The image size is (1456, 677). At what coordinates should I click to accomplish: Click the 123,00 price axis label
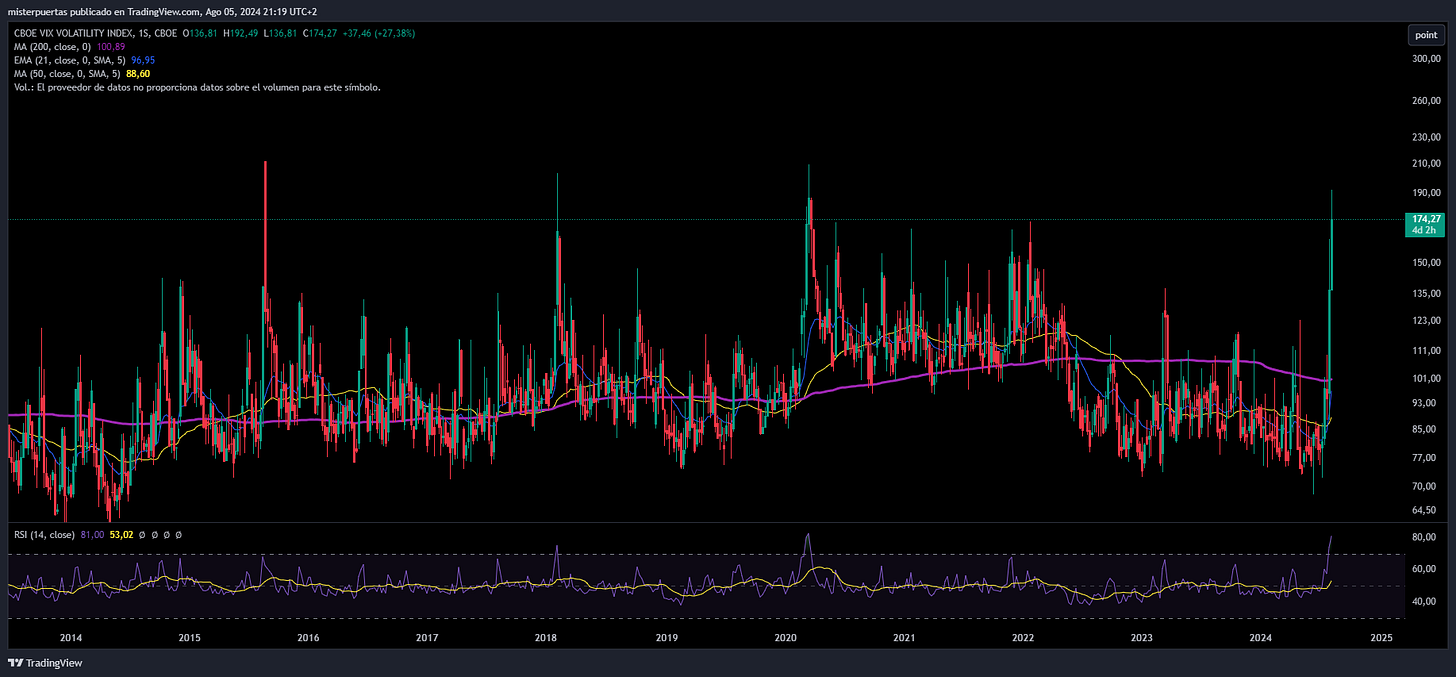(1425, 321)
